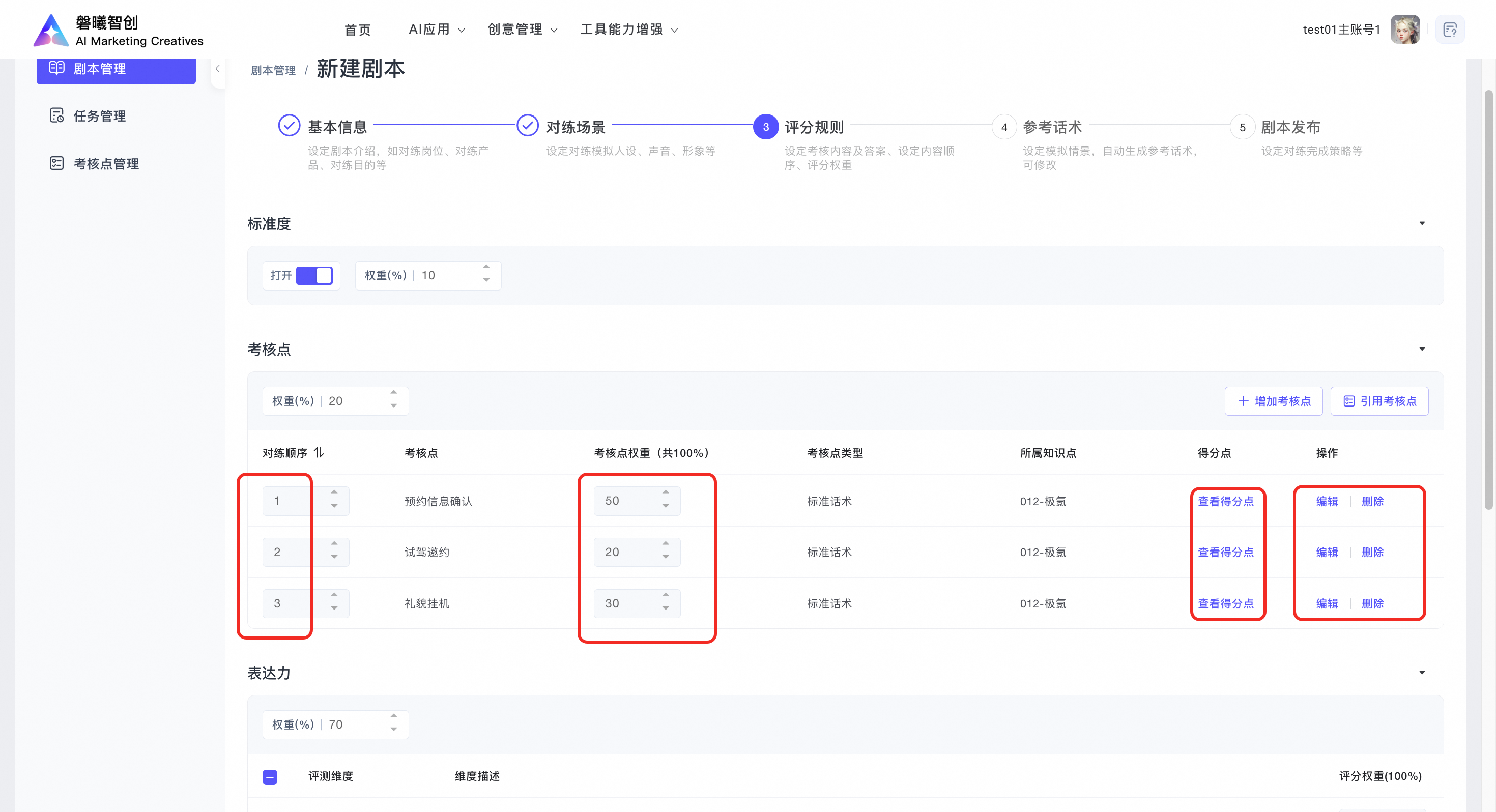
Task: Click the user avatar thumbnail
Action: 1405,30
